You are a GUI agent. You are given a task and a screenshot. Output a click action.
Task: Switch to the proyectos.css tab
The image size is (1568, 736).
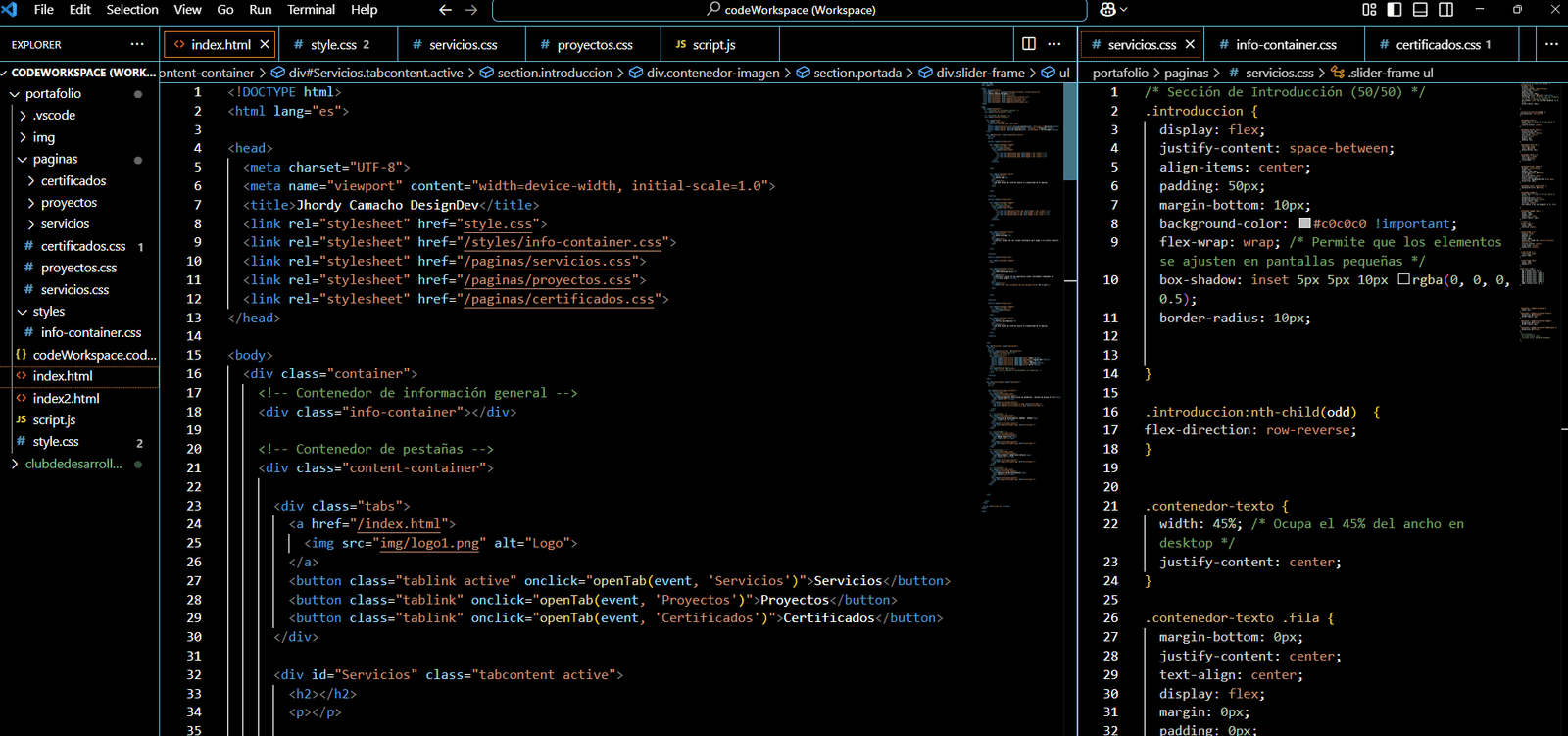(594, 45)
